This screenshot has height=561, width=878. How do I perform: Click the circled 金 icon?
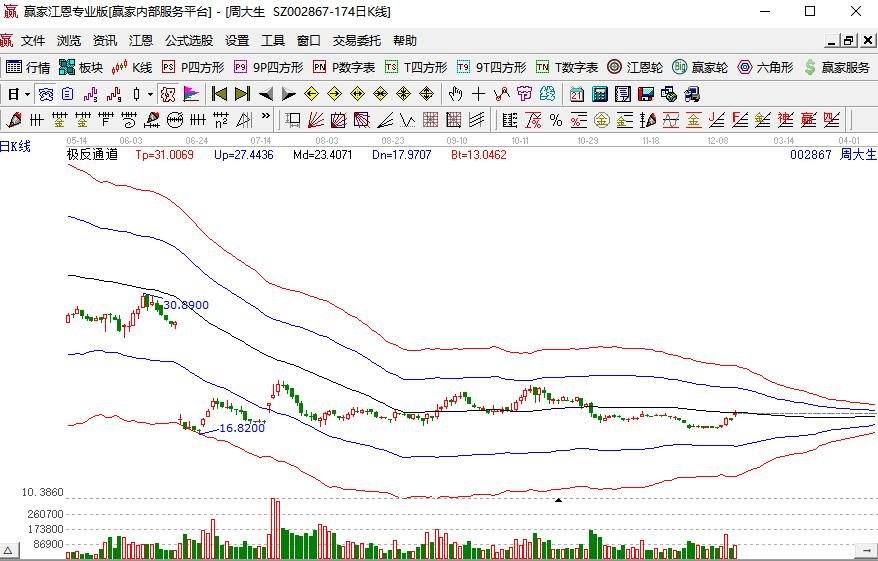tap(601, 120)
